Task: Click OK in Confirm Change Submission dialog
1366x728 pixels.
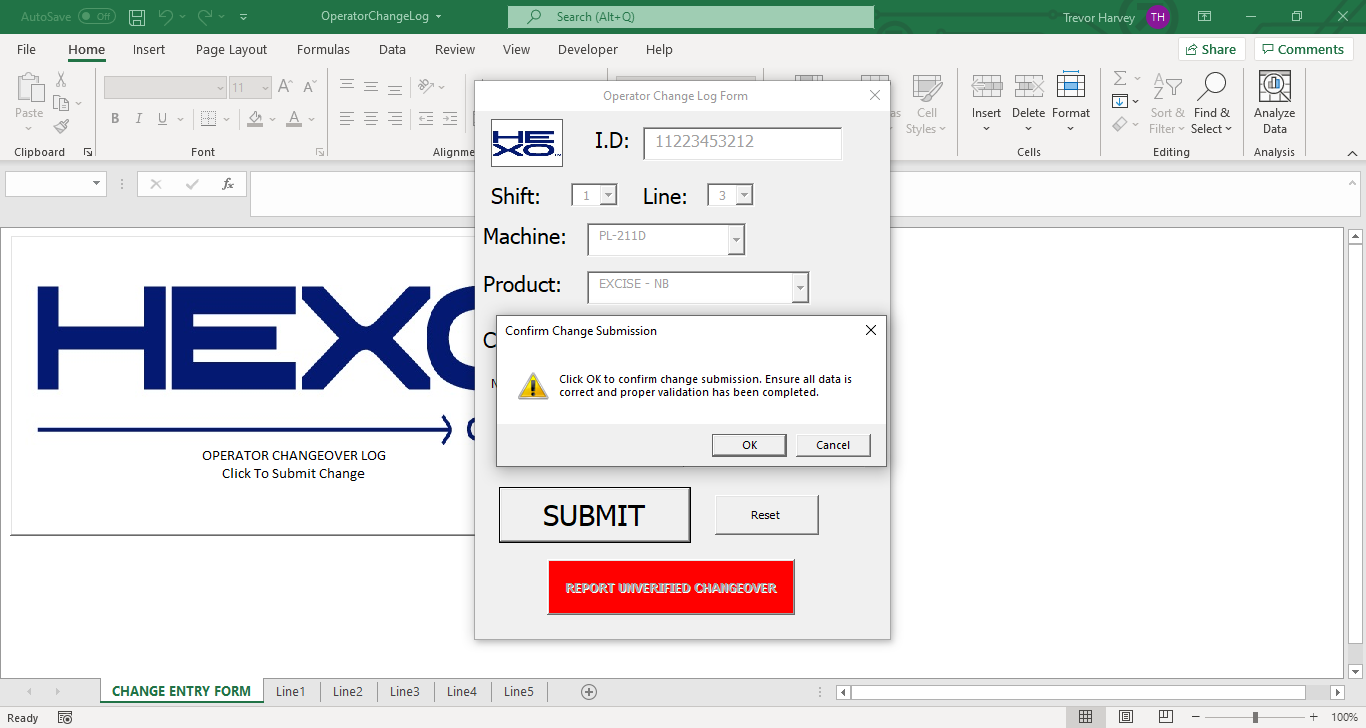Action: pos(749,445)
